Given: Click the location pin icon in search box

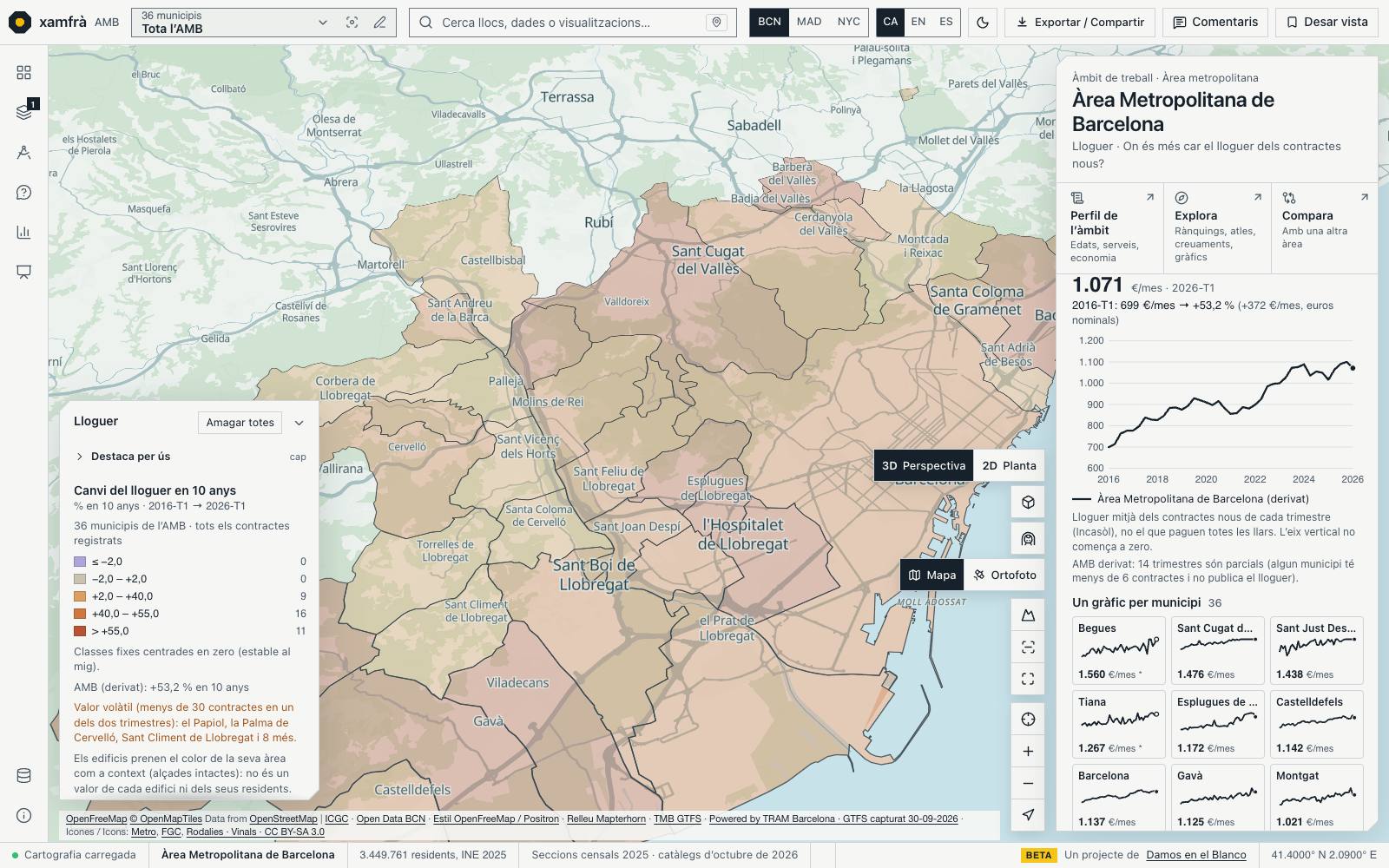Looking at the screenshot, I should click(716, 23).
